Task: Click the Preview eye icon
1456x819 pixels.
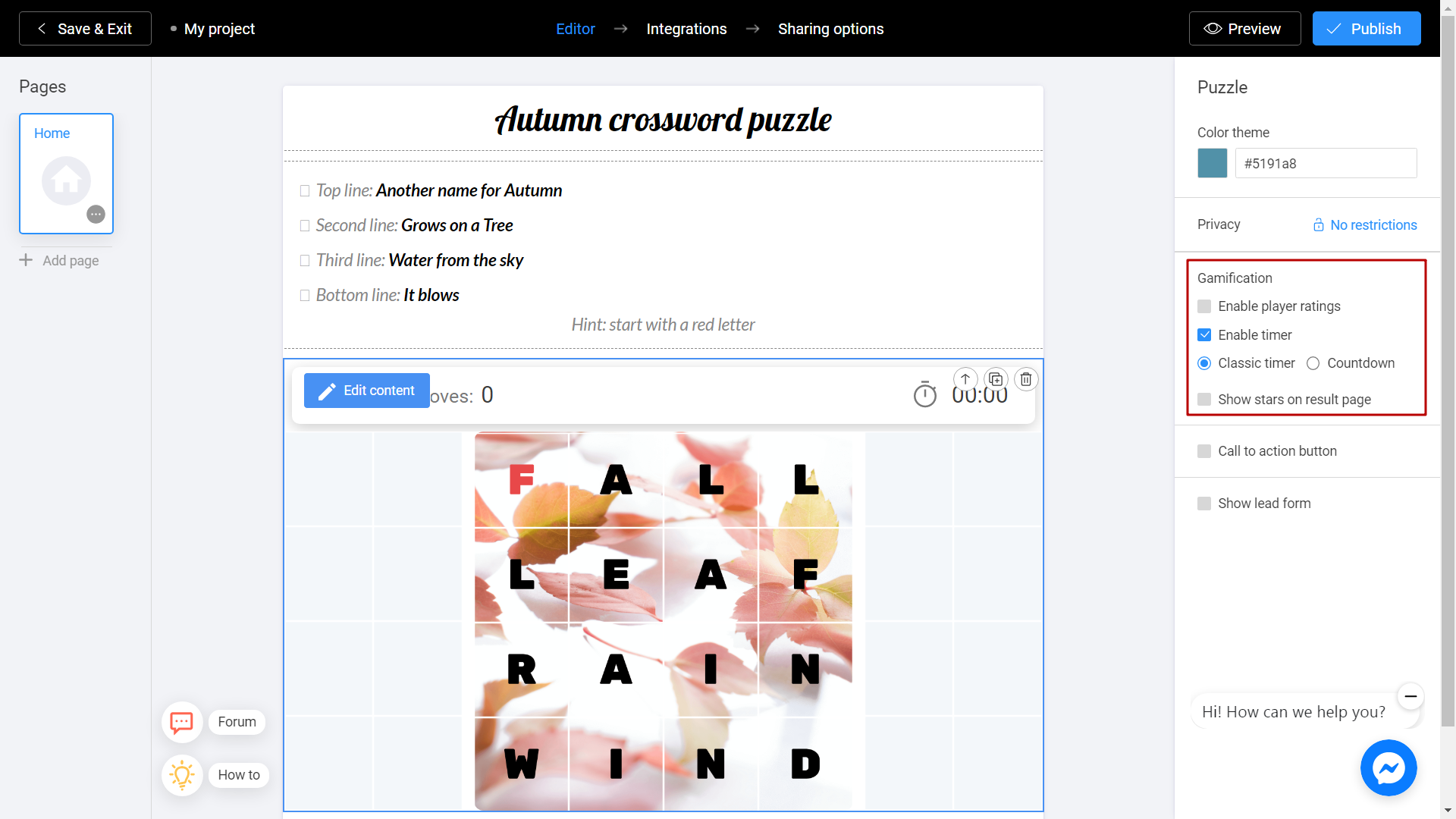Action: [x=1212, y=28]
